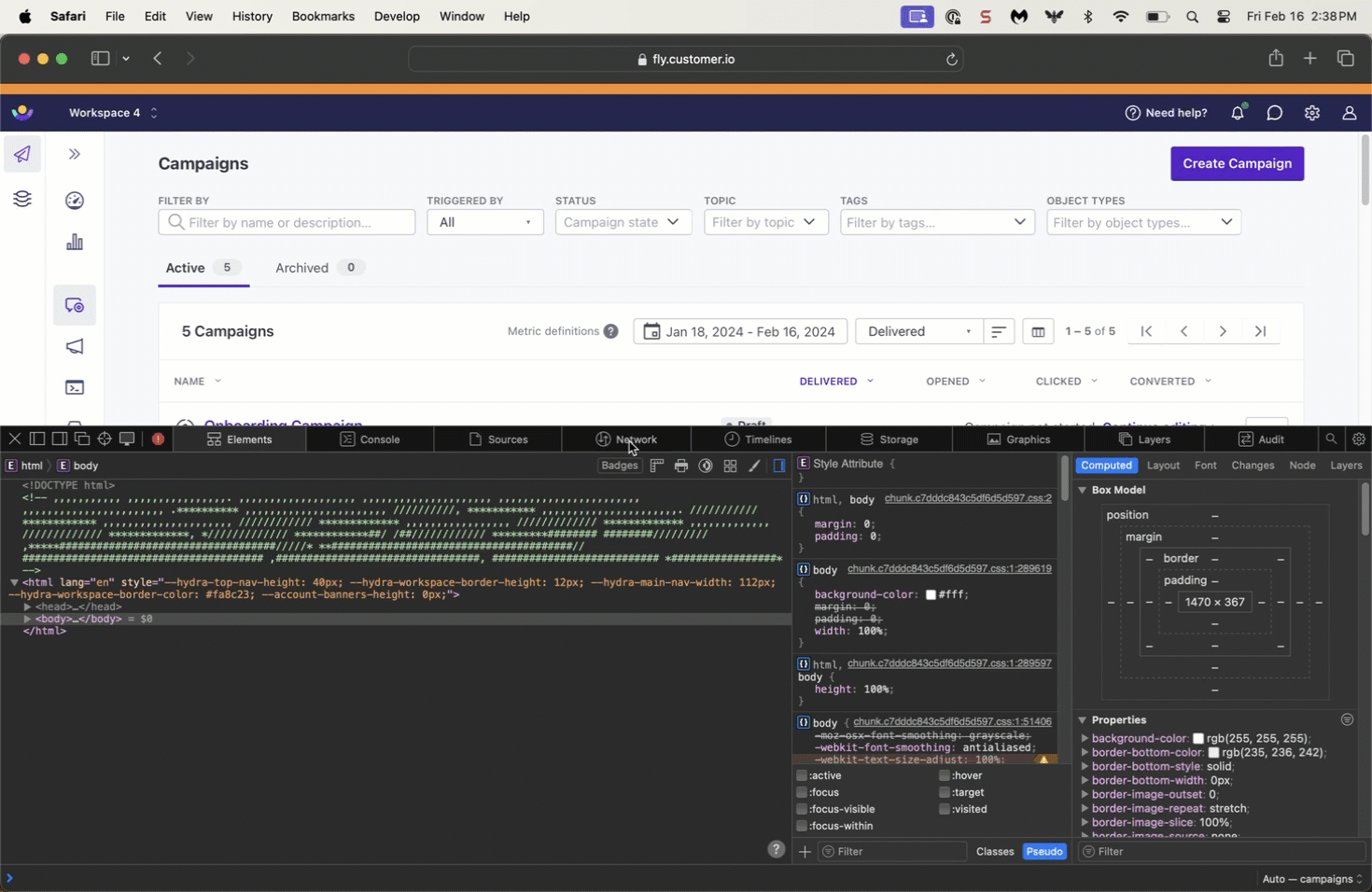1372x892 pixels.
Task: Open the Jan 18 – Feb 16 date range
Action: (x=740, y=331)
